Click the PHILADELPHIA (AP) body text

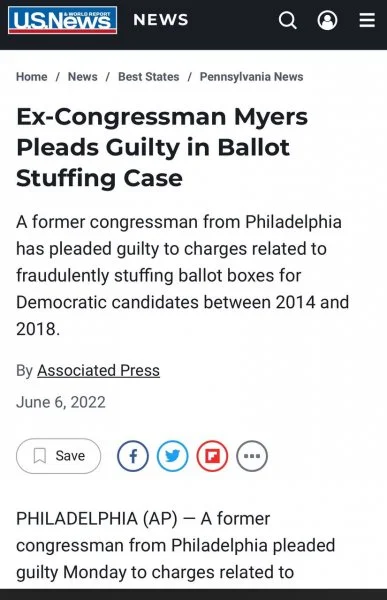pyautogui.click(x=176, y=545)
